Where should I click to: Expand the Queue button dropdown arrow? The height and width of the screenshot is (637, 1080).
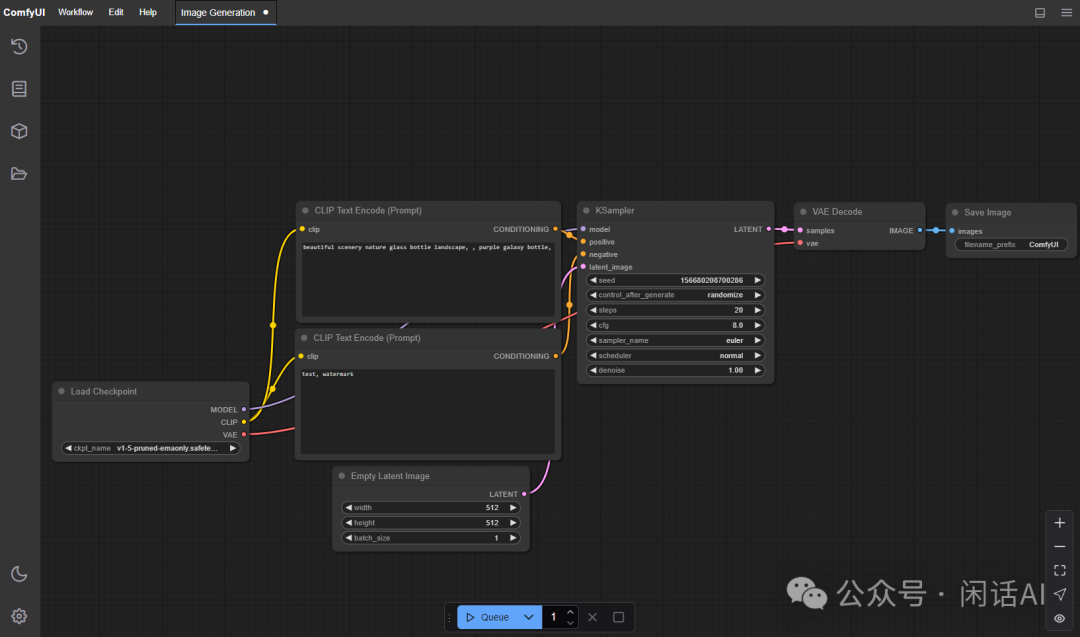529,617
